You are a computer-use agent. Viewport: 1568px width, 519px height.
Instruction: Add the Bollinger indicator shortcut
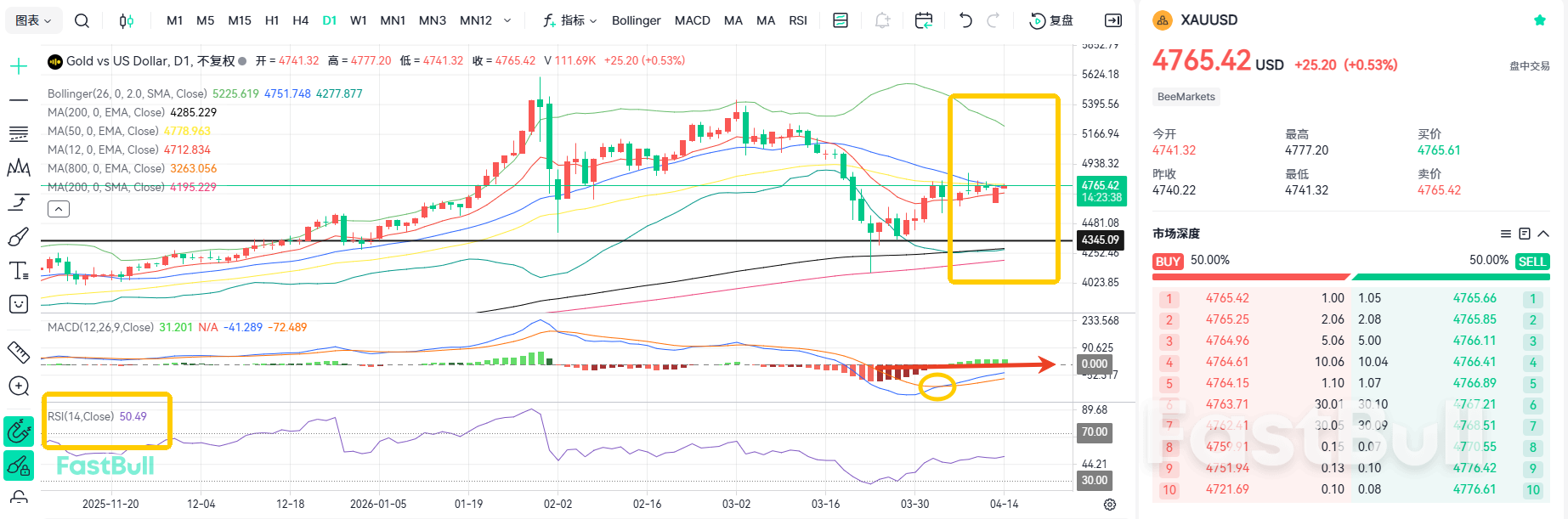tap(636, 20)
